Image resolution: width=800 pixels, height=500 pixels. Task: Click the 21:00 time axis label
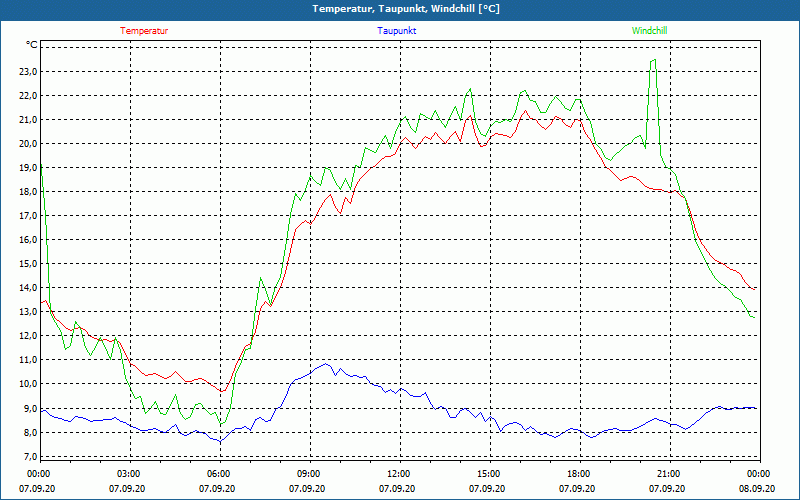669,474
